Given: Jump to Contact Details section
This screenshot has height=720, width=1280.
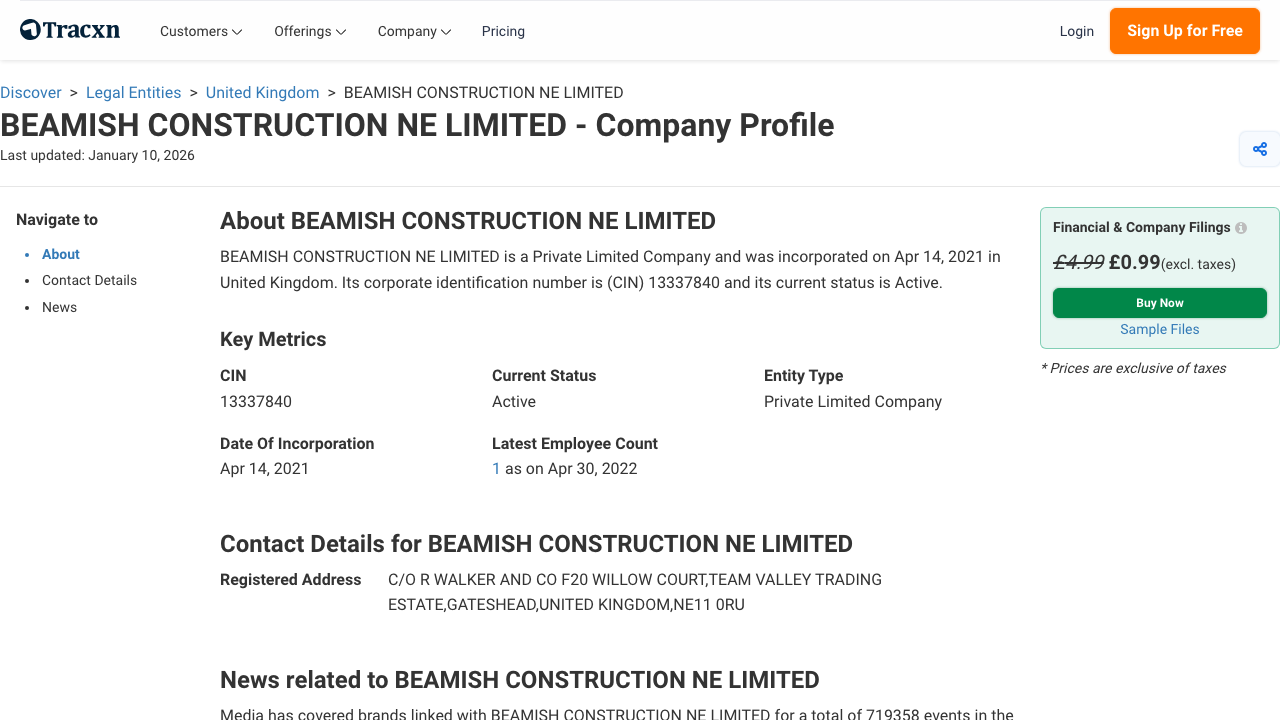Looking at the screenshot, I should coord(89,280).
